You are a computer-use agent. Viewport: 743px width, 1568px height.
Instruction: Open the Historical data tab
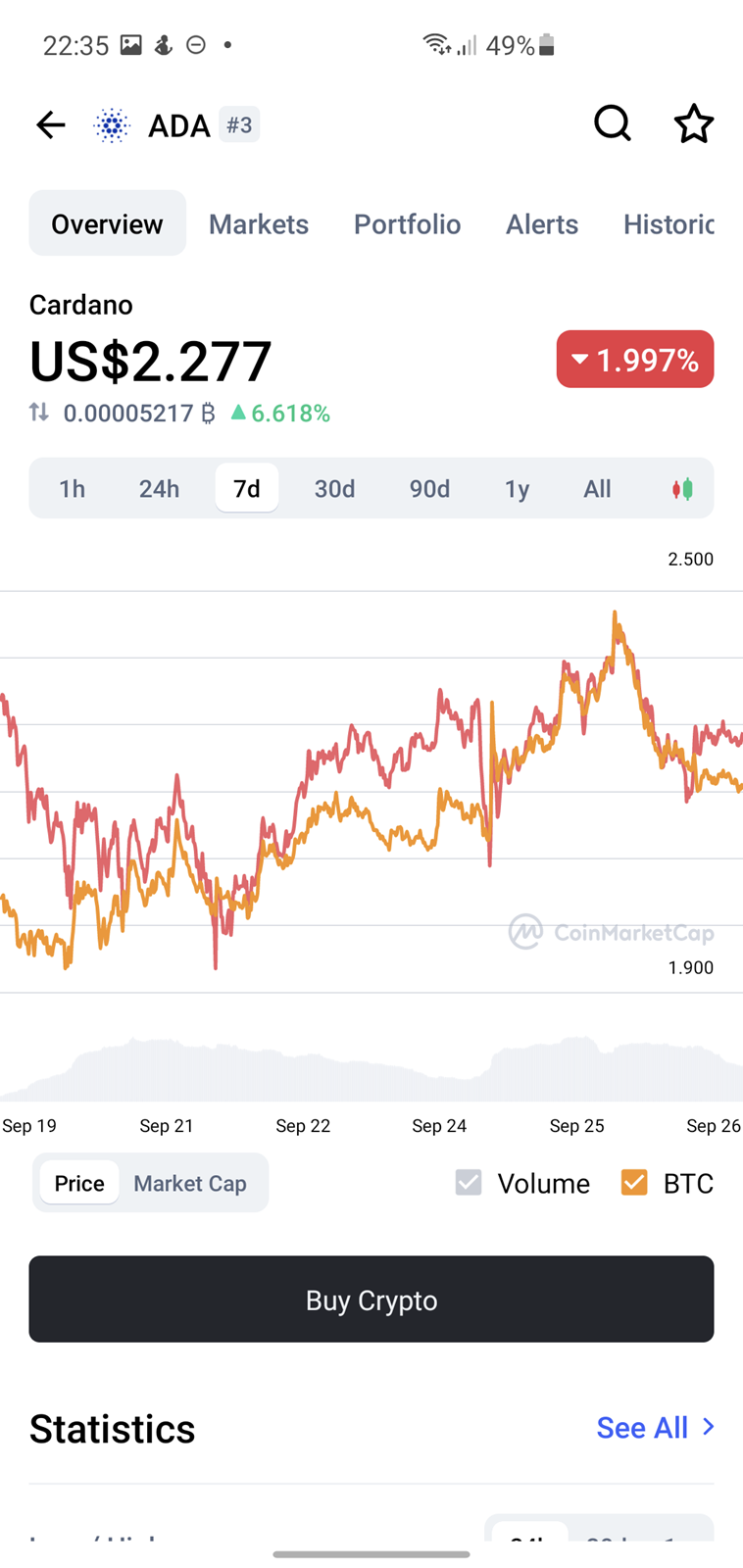click(669, 223)
